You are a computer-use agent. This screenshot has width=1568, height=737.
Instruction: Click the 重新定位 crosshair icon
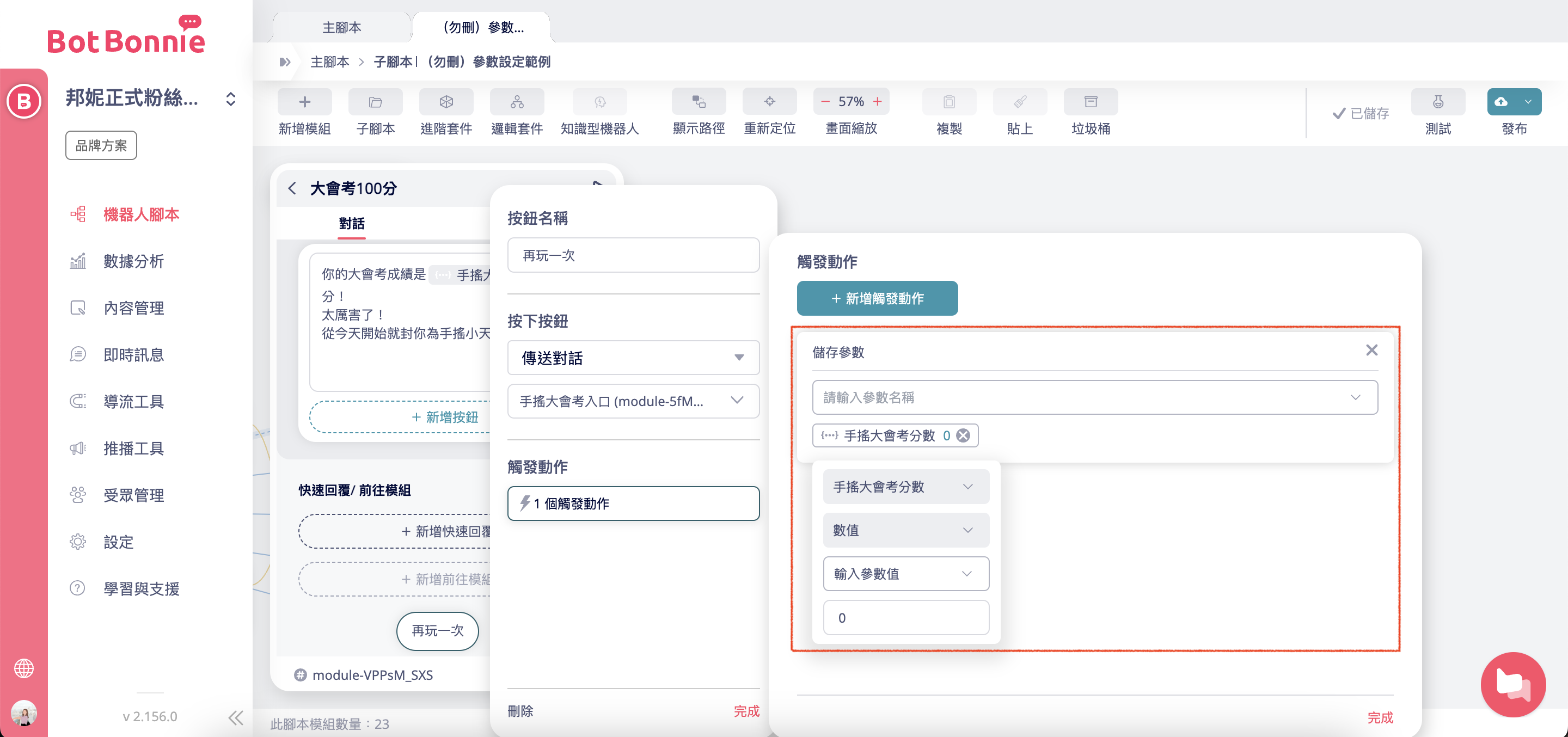(x=769, y=102)
